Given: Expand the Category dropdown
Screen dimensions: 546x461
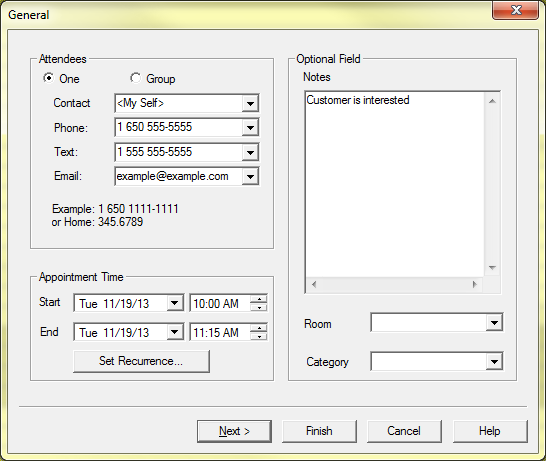Looking at the screenshot, I should tap(494, 361).
